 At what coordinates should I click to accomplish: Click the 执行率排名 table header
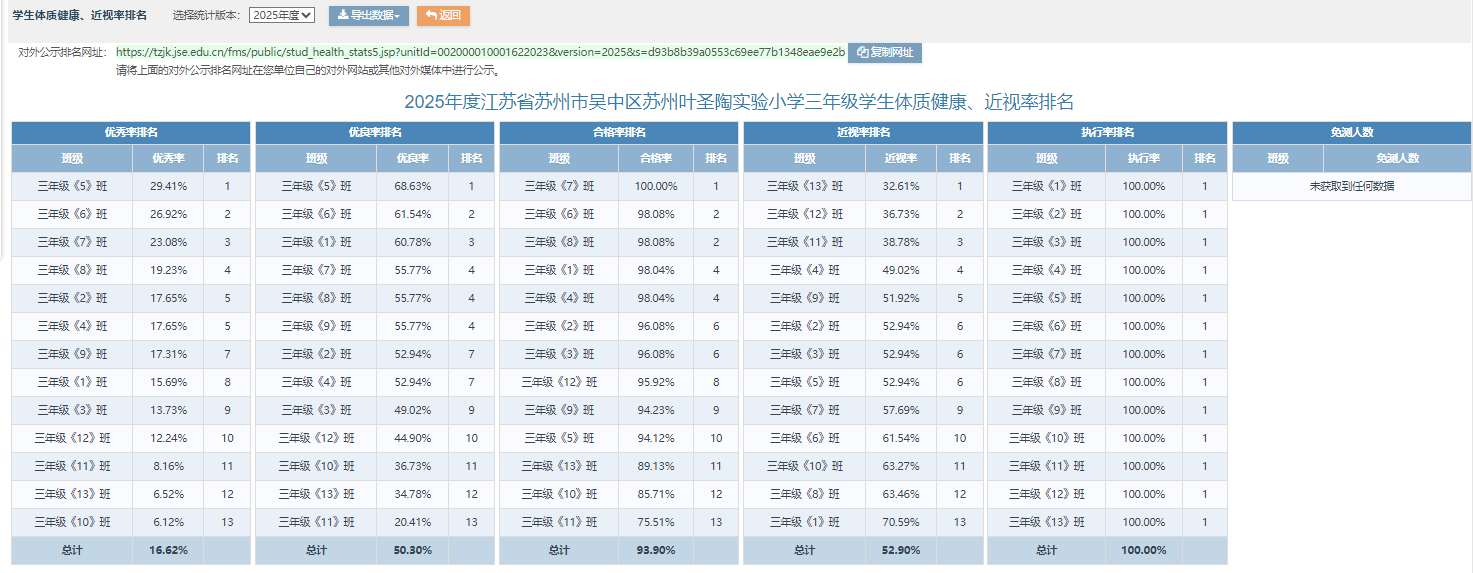tap(1107, 132)
